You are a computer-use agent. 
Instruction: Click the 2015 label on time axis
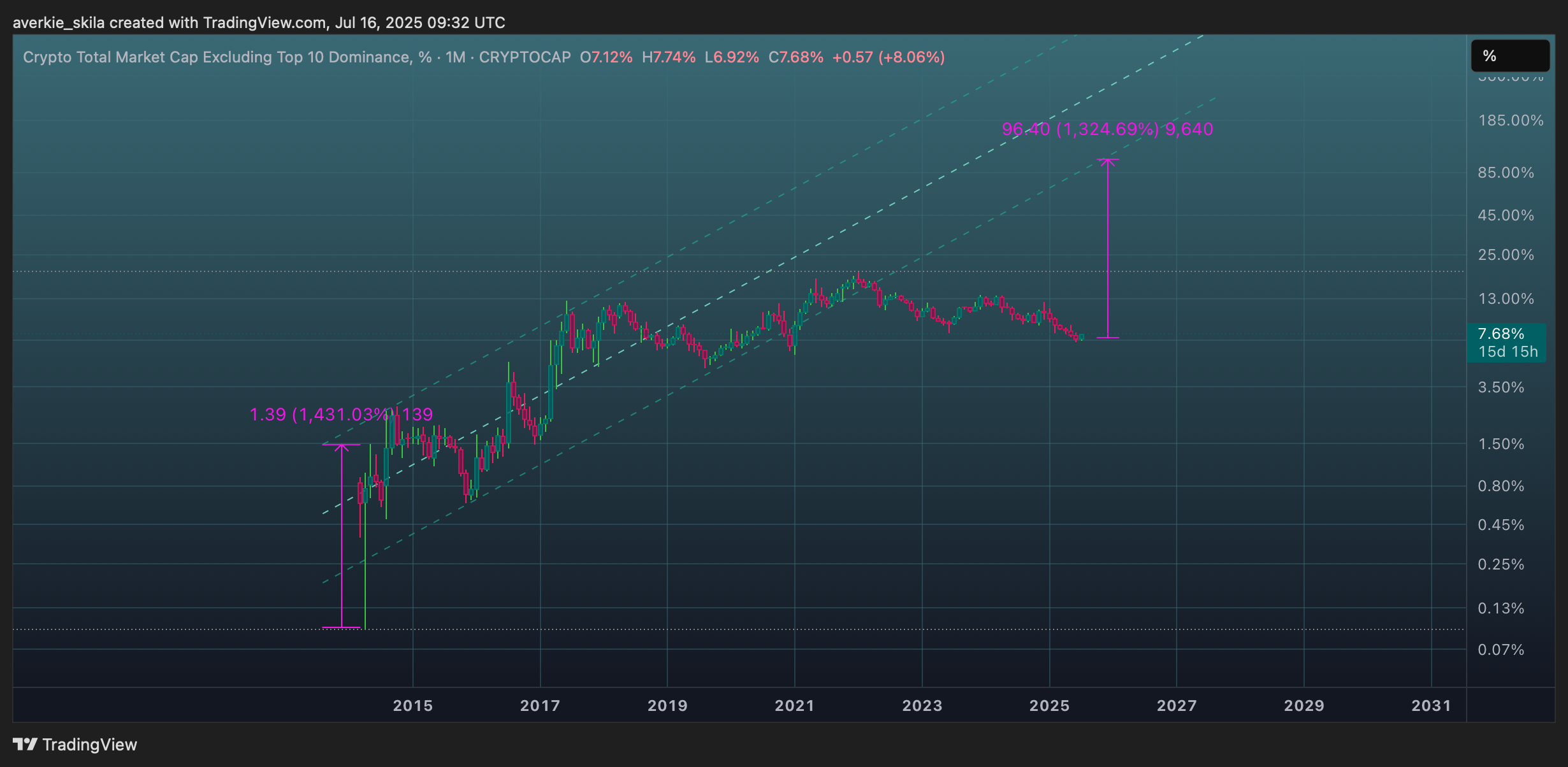pos(413,706)
